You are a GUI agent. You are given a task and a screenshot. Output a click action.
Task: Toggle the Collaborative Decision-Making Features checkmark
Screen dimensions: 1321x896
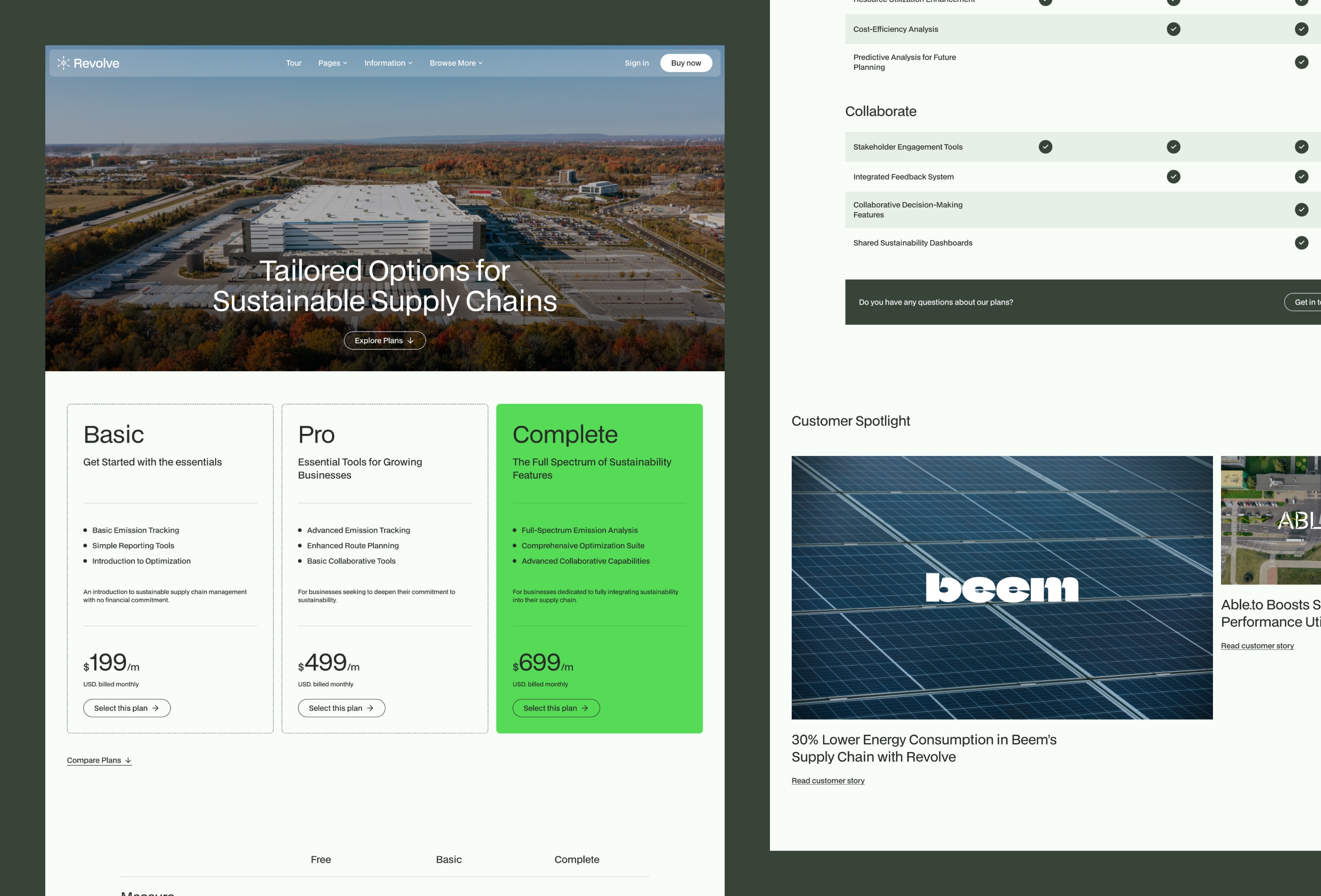pyautogui.click(x=1302, y=210)
